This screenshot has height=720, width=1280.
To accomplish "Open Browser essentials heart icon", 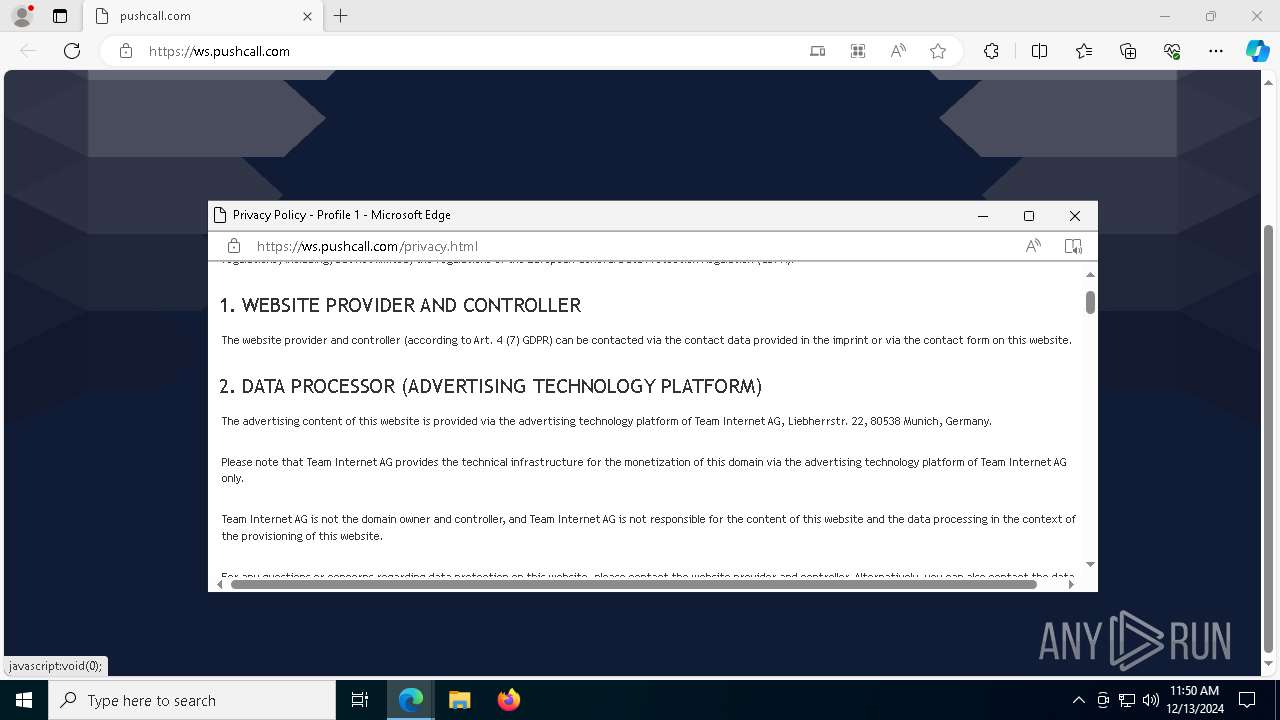I will (1172, 51).
